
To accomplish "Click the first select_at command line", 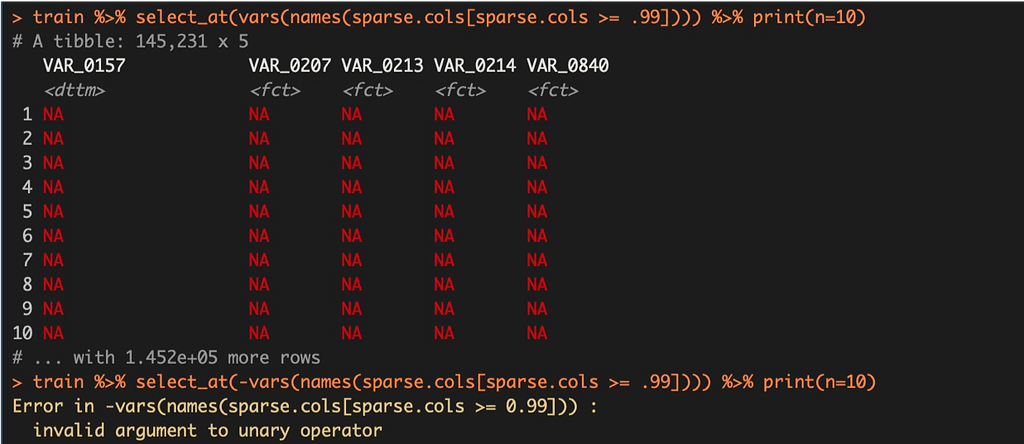I will pos(438,18).
